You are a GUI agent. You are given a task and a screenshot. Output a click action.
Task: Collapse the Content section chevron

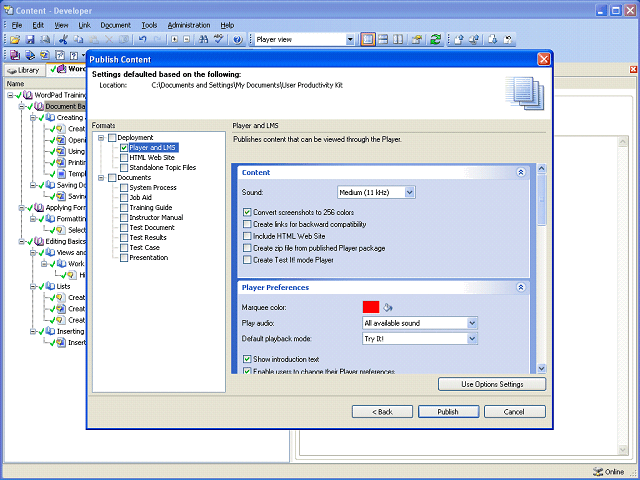pyautogui.click(x=521, y=172)
